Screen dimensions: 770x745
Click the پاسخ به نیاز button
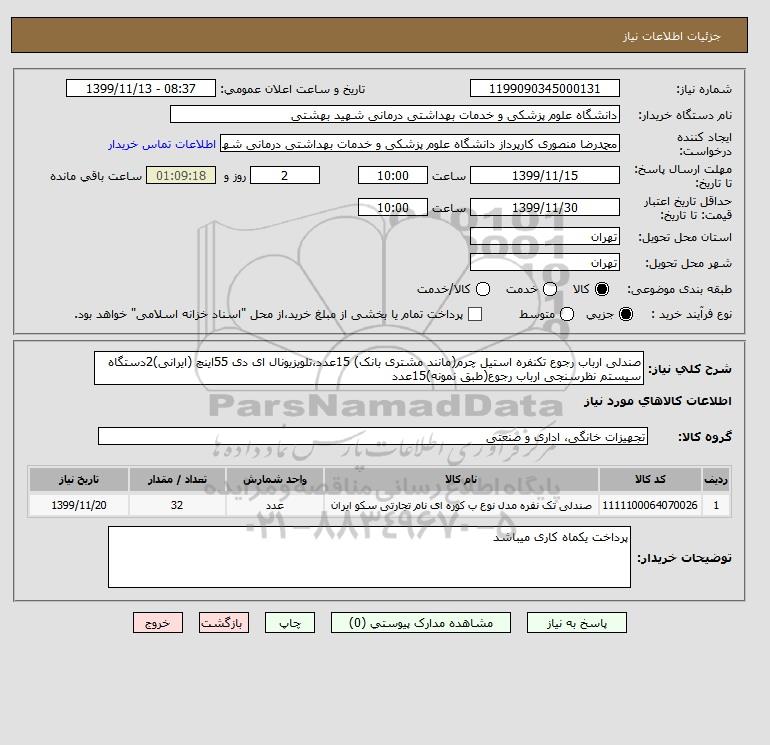(x=577, y=623)
